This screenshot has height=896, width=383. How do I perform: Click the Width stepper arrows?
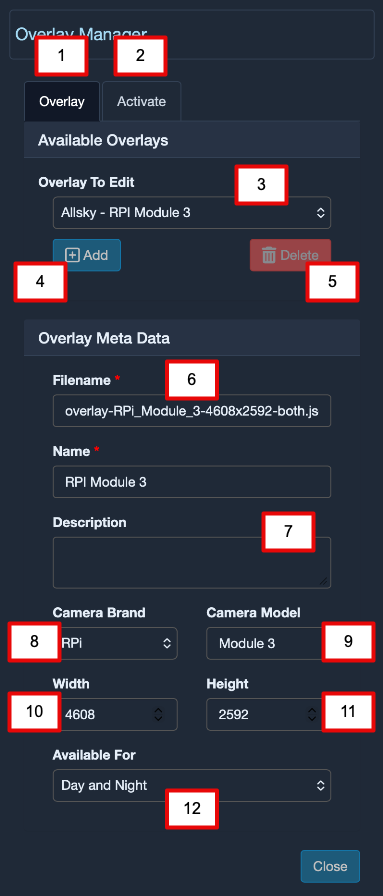point(158,714)
